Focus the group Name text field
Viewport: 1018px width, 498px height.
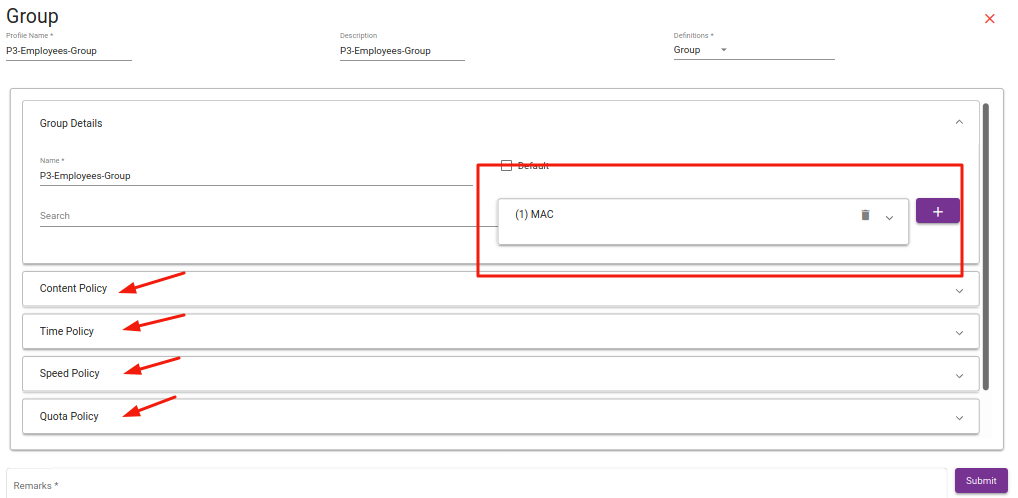point(255,176)
